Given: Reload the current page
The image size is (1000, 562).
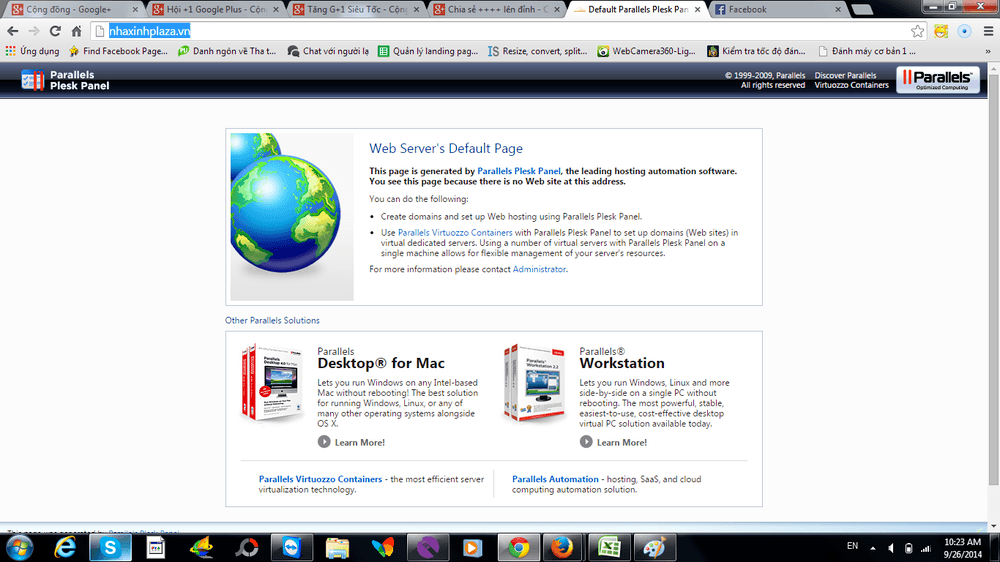Looking at the screenshot, I should tap(55, 31).
